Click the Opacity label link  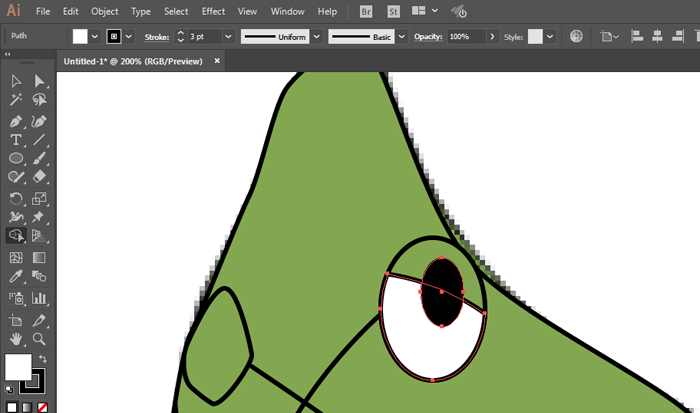click(428, 36)
